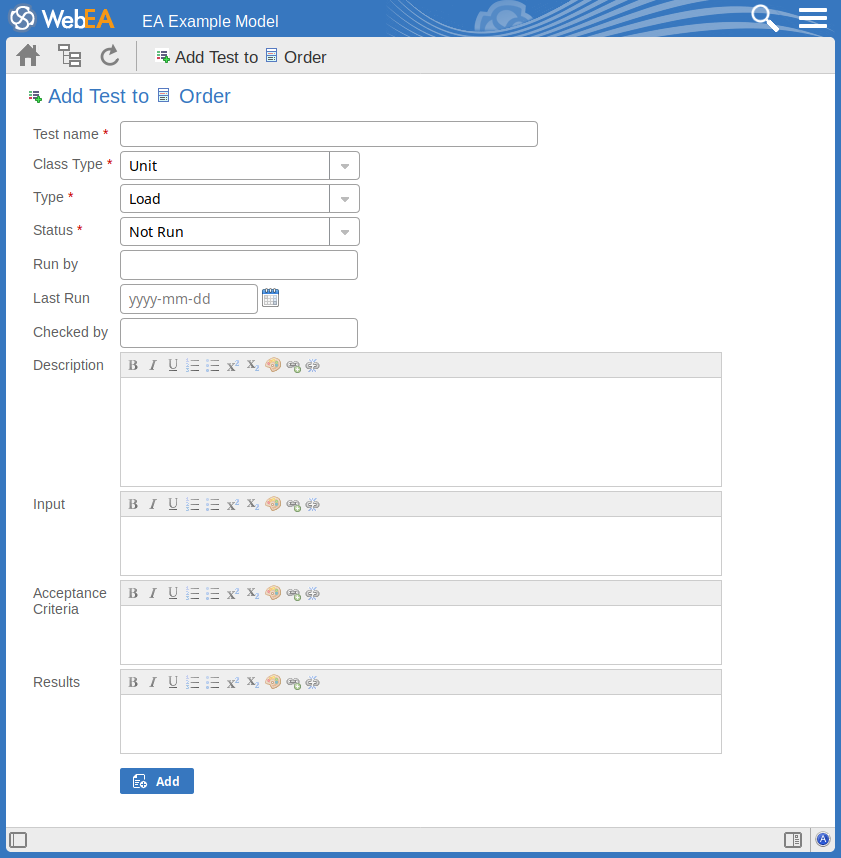Toggle the properties panel icon in status bar
This screenshot has height=858, width=841.
(x=792, y=840)
